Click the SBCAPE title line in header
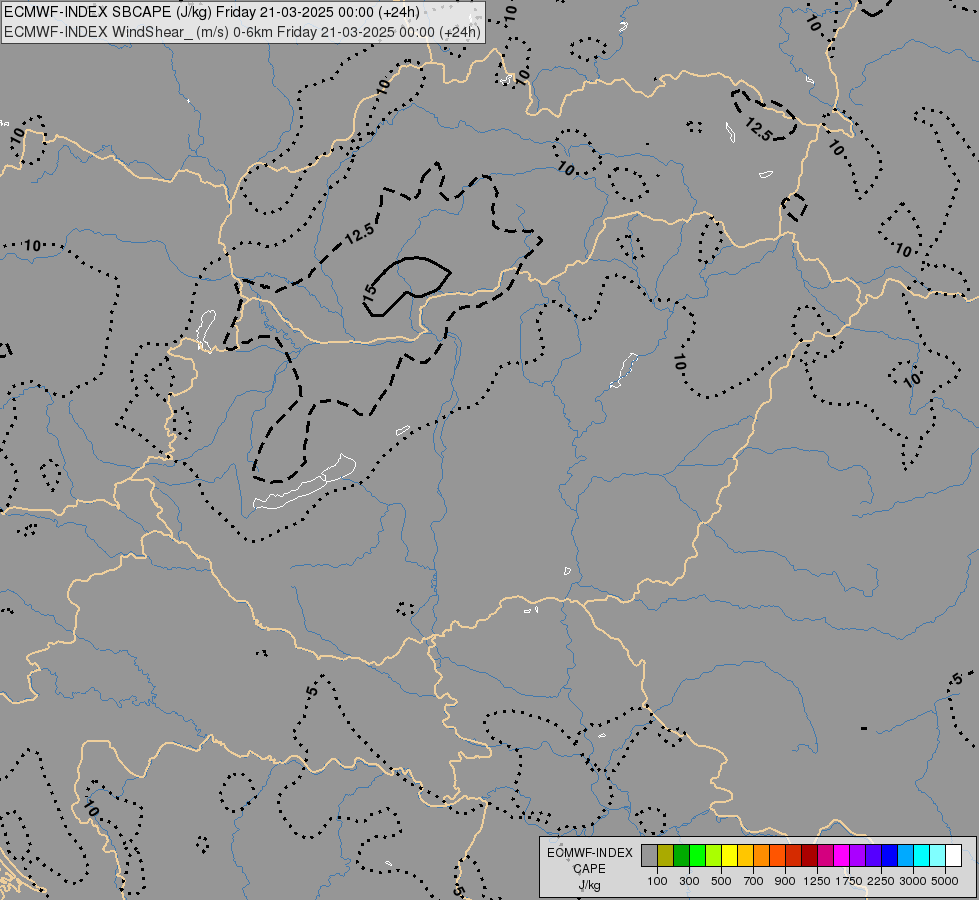979x900 pixels. 212,12
